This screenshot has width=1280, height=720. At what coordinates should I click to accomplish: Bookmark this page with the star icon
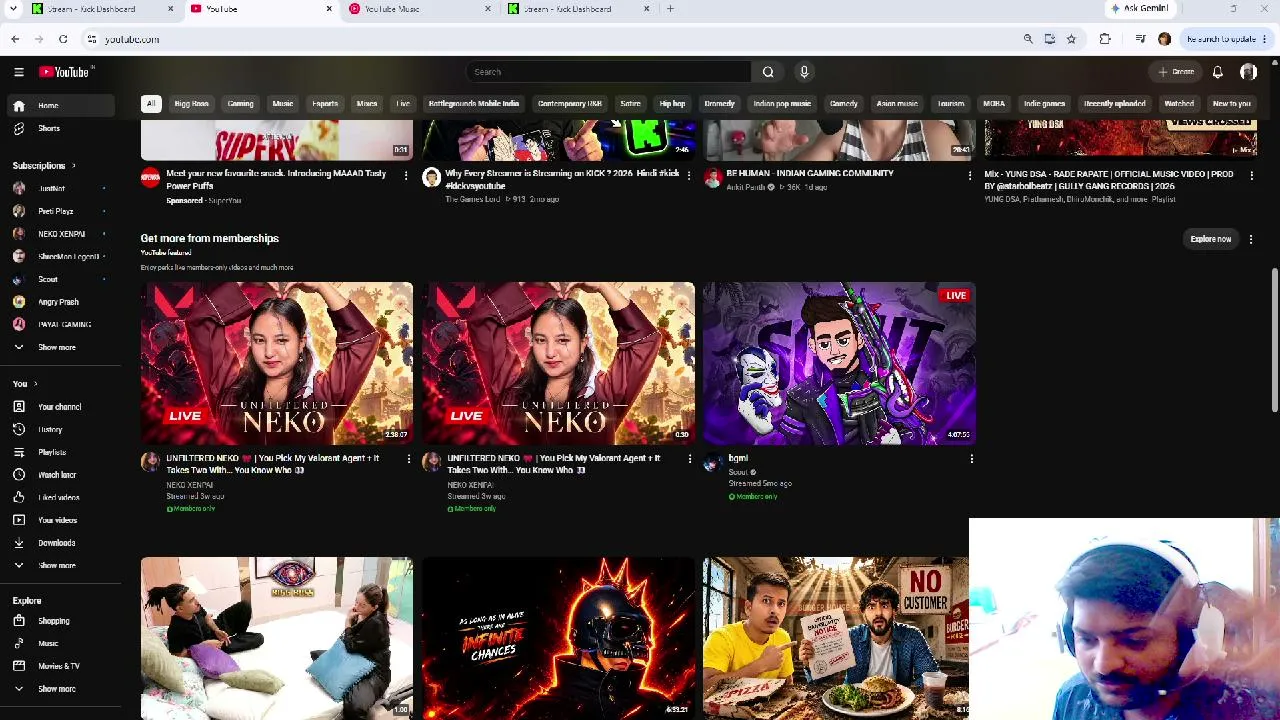coord(1071,39)
